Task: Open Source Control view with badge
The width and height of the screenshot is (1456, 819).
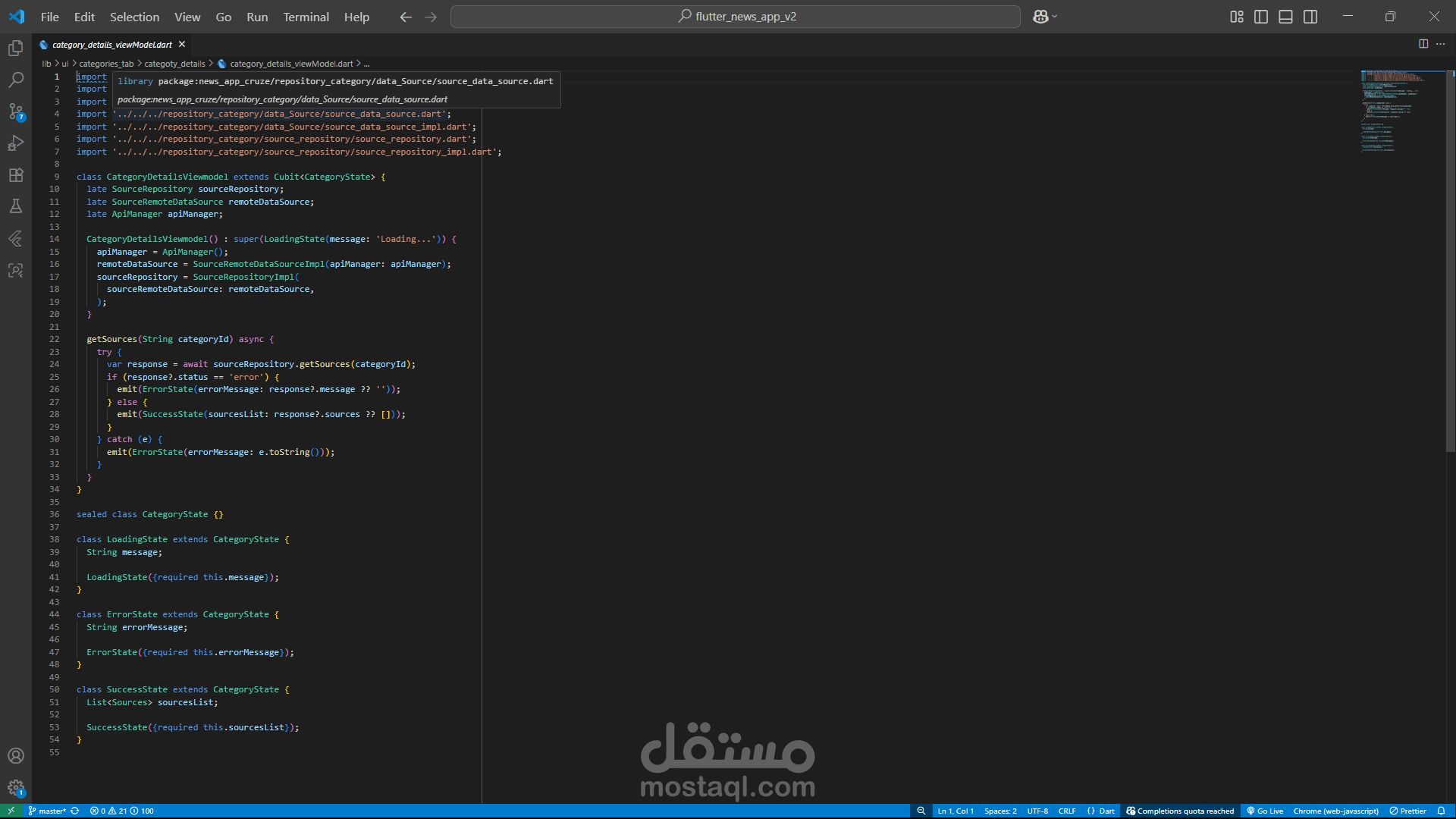Action: pos(16,111)
